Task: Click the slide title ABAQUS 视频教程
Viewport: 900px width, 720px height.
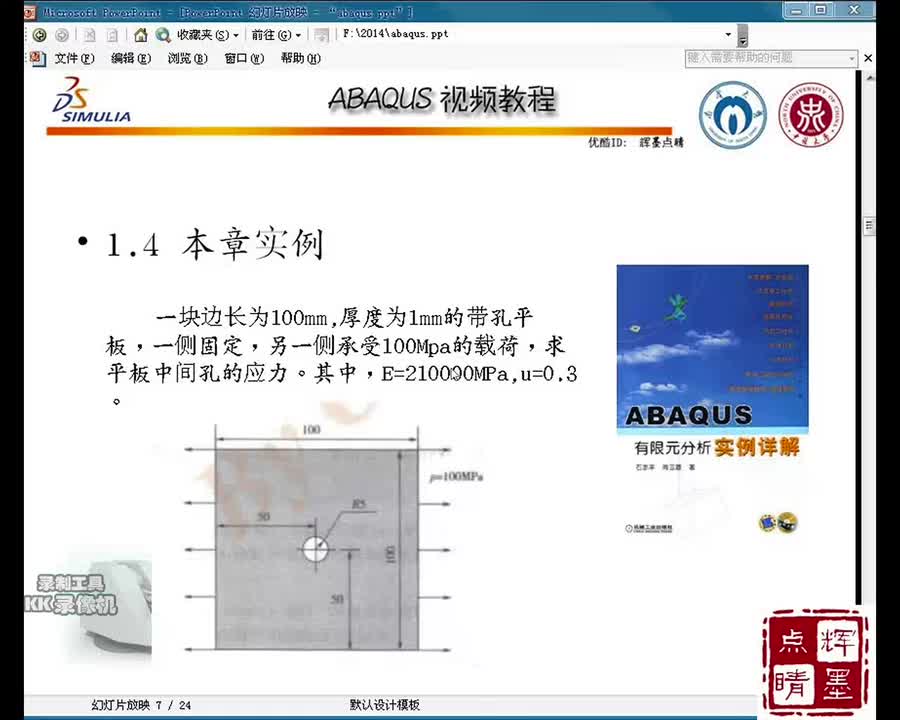Action: tap(442, 99)
